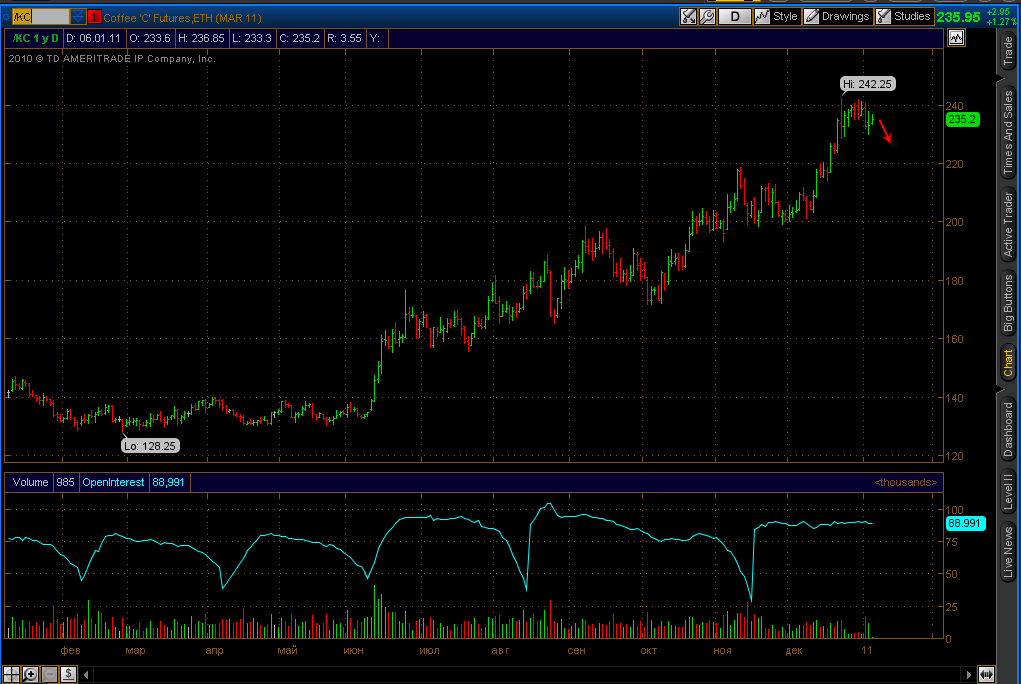Open the chart settings wrench icon

tap(707, 16)
